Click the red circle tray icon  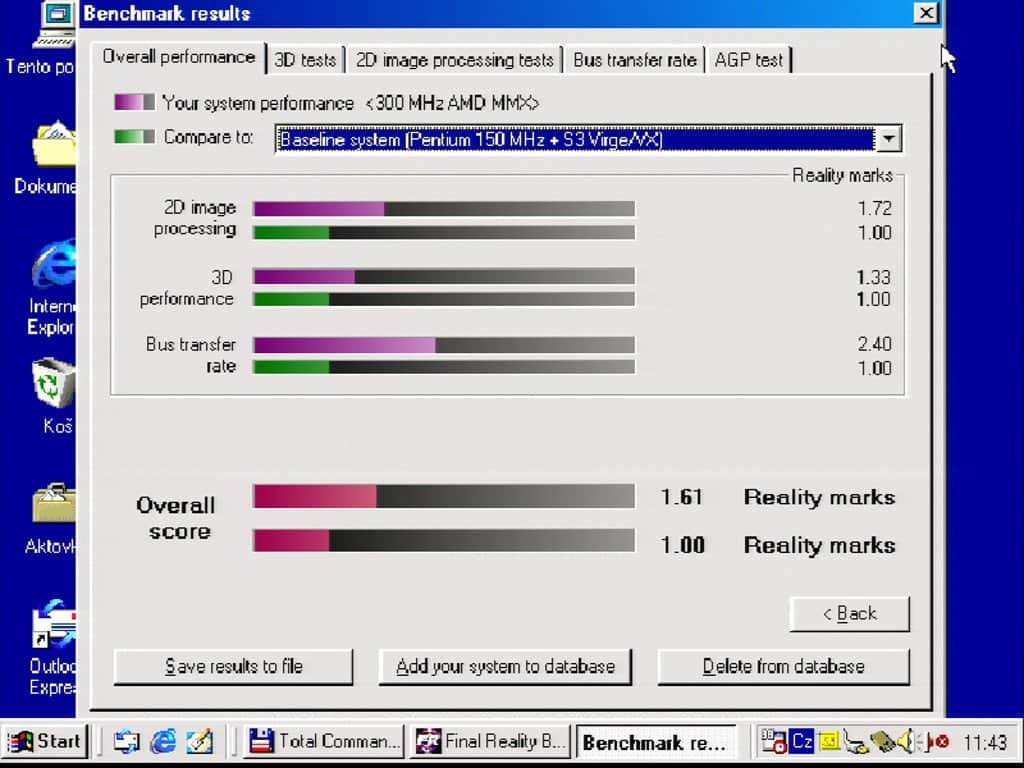pyautogui.click(x=941, y=742)
